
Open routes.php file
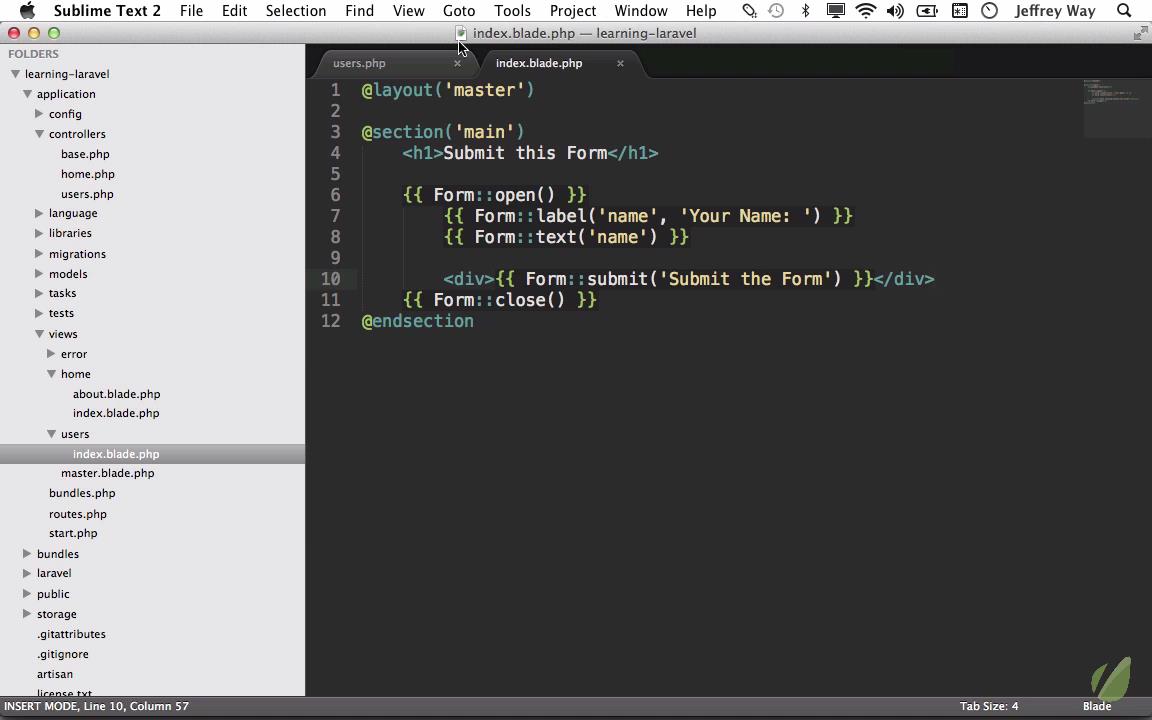(77, 514)
